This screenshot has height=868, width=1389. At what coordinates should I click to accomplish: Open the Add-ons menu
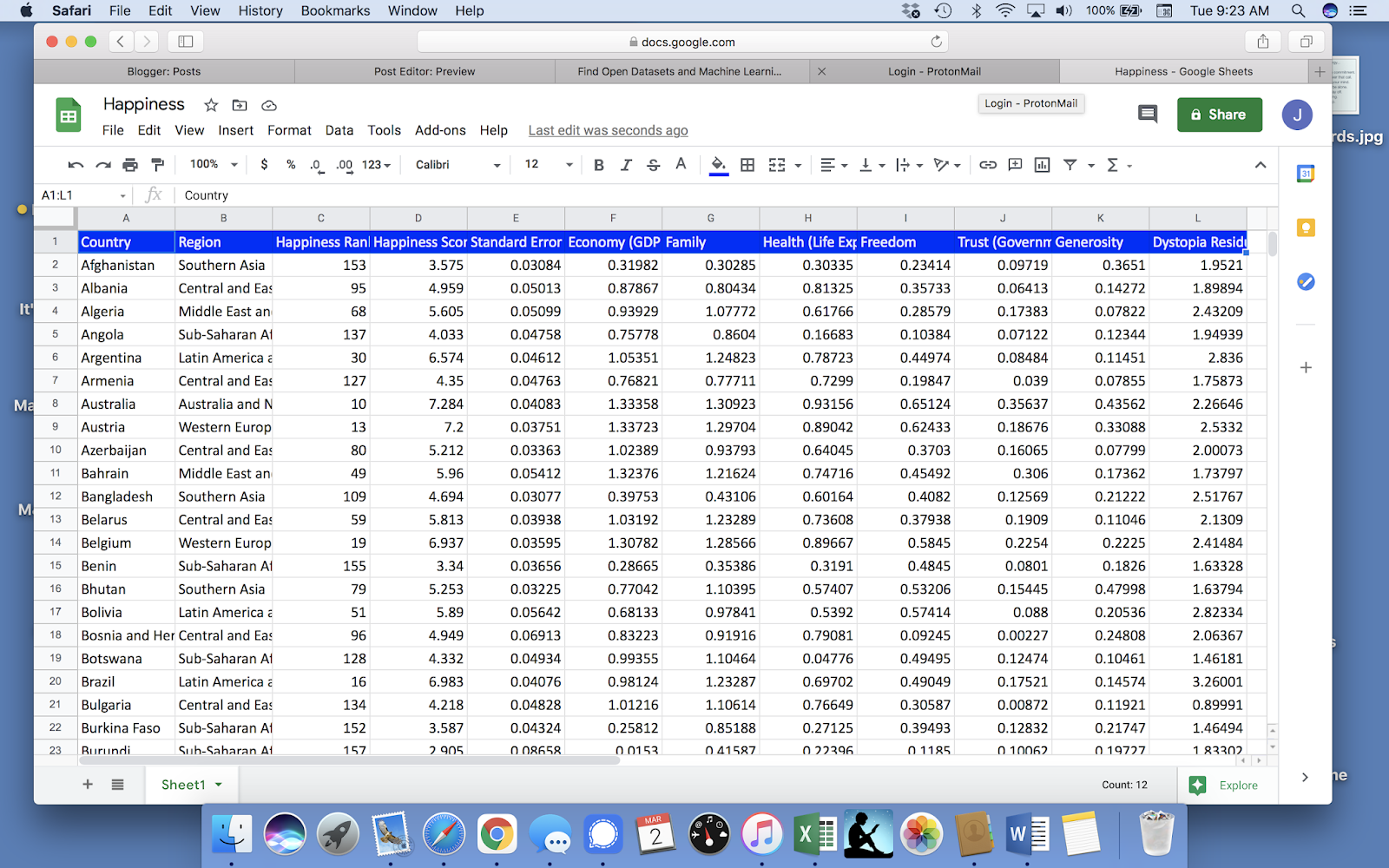click(x=440, y=130)
